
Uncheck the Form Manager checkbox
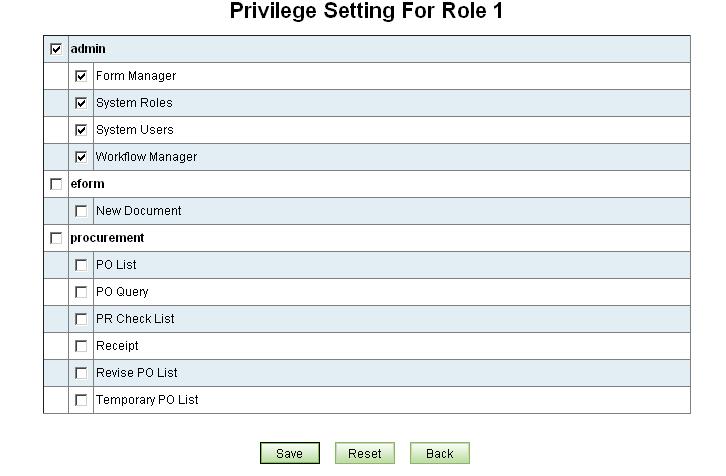point(81,76)
